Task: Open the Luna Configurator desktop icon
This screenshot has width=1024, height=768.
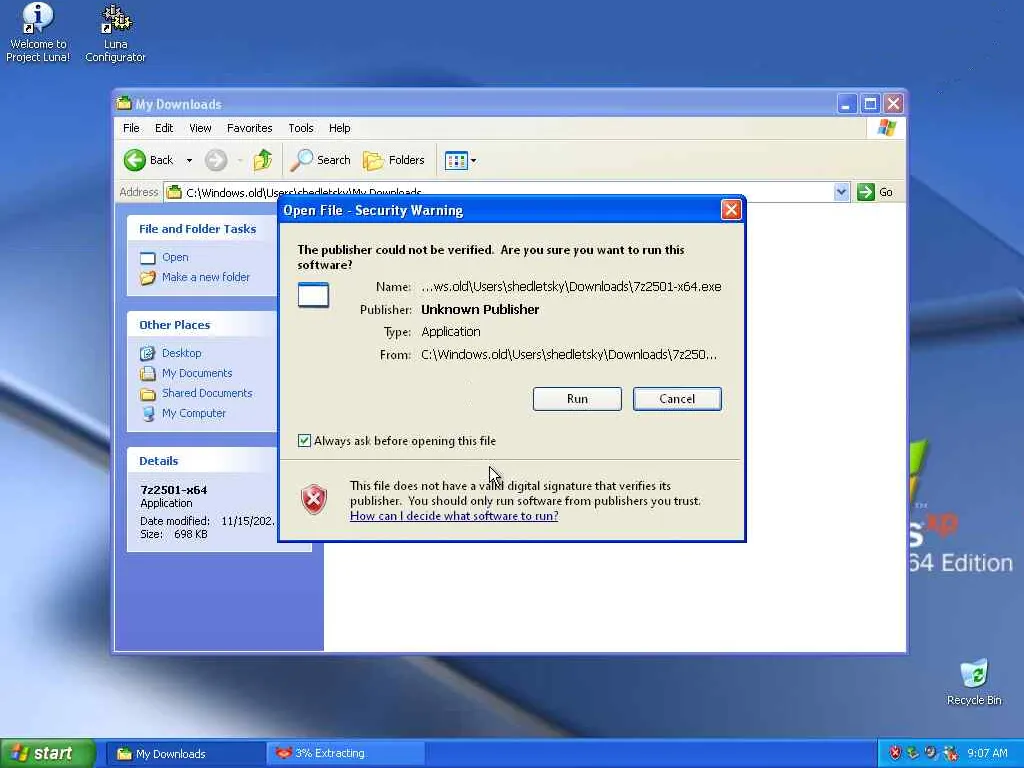Action: (x=115, y=33)
